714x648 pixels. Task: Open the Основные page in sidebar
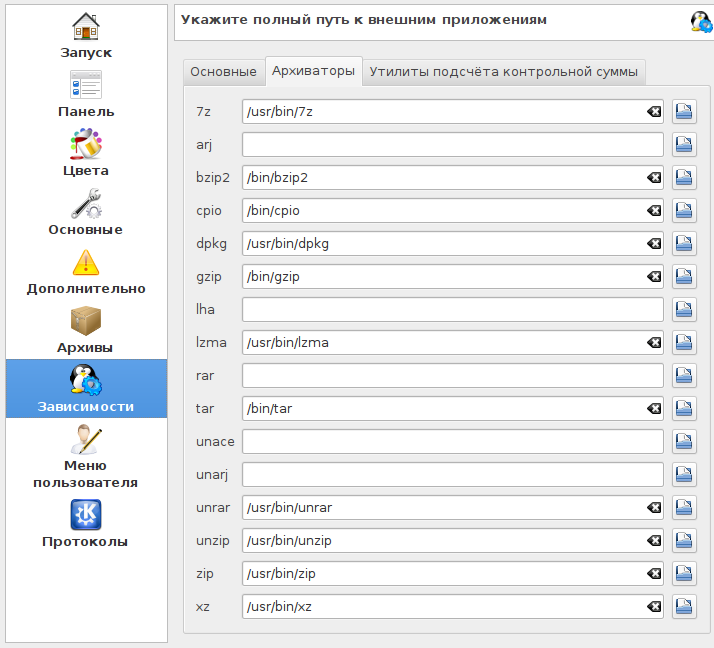[86, 213]
